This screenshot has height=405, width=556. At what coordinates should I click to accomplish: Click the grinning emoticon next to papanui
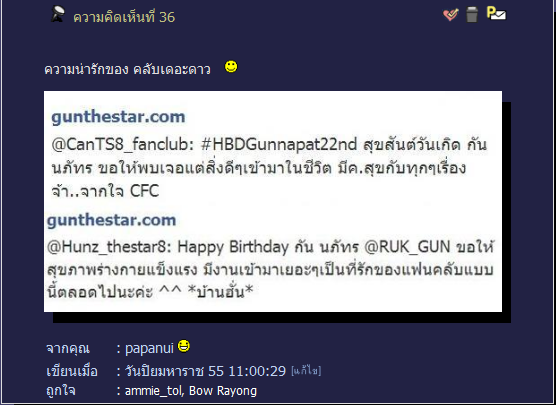pos(184,346)
